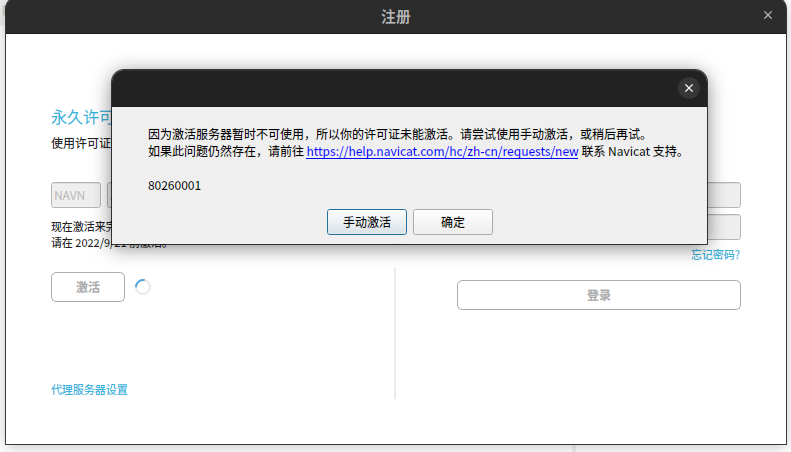The width and height of the screenshot is (791, 452).
Task: Click the 登录 login button
Action: pos(599,295)
